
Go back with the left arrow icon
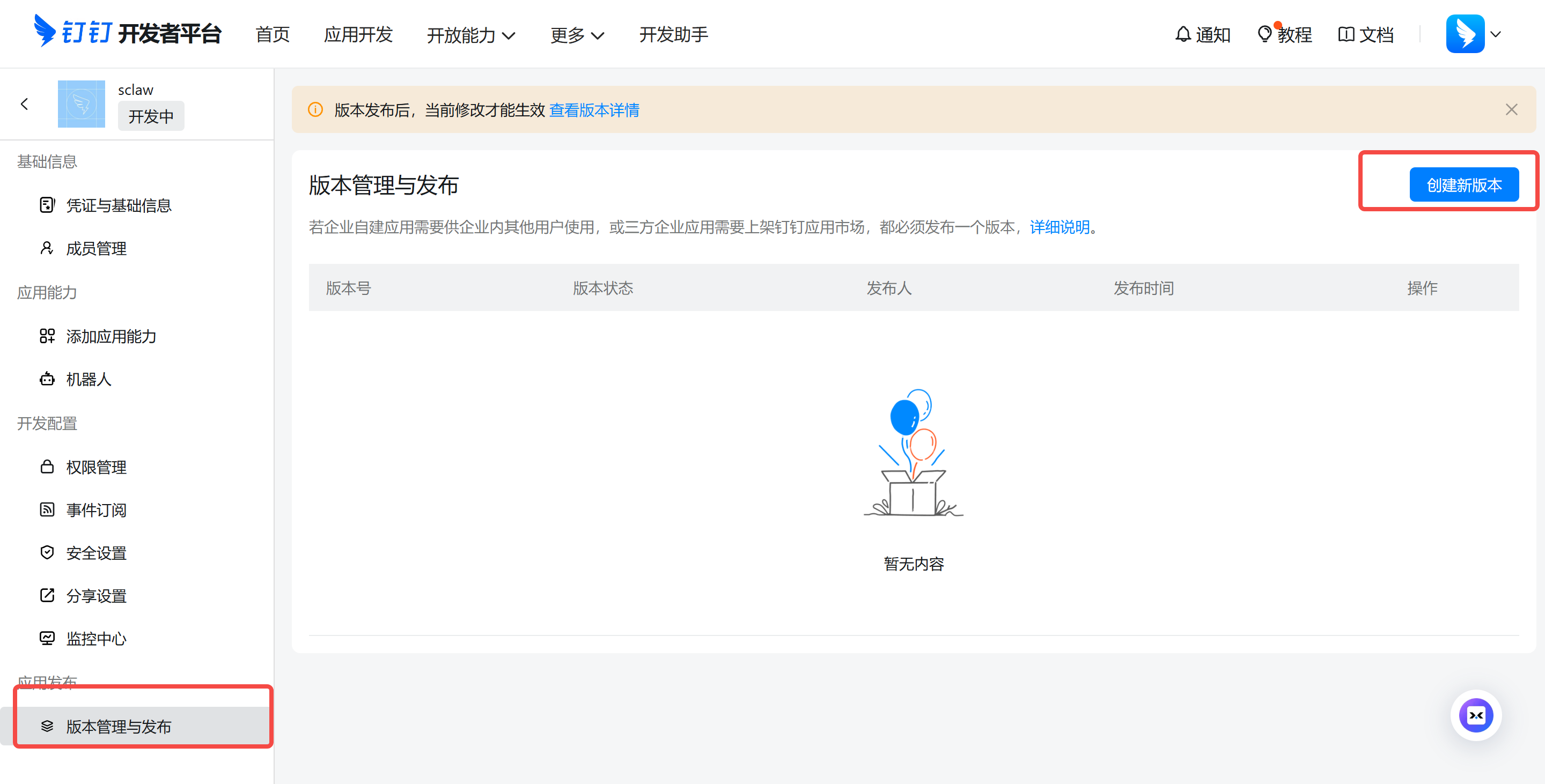pyautogui.click(x=25, y=103)
